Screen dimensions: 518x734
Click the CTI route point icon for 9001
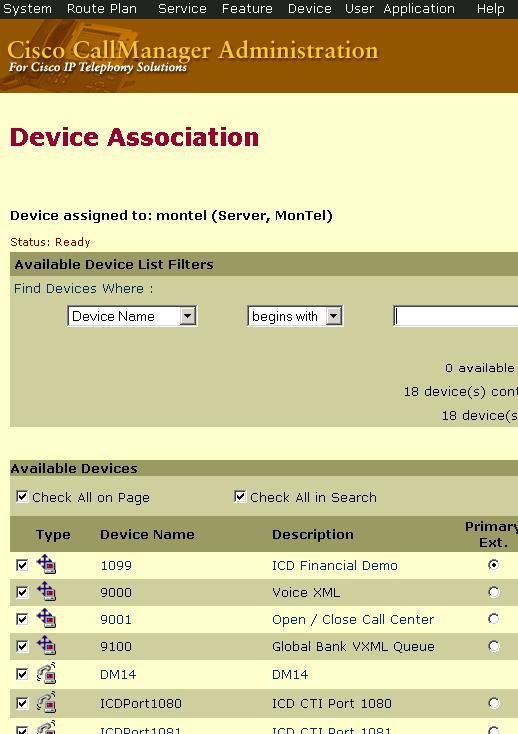coord(46,618)
